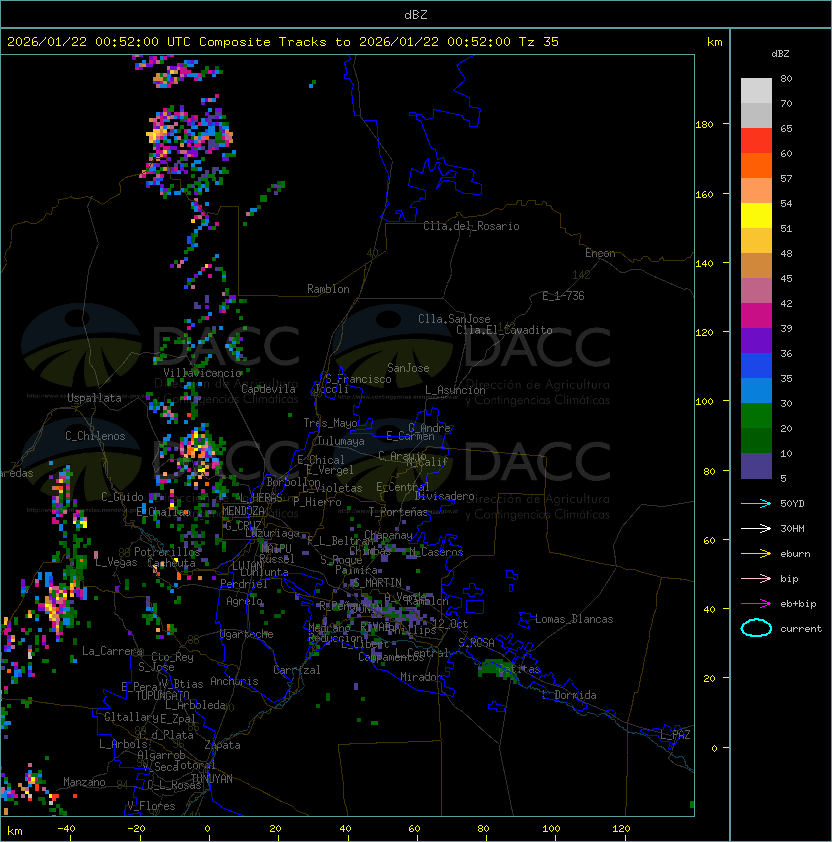Click the pink bip arrow symbol
This screenshot has height=842, width=832.
[x=756, y=578]
